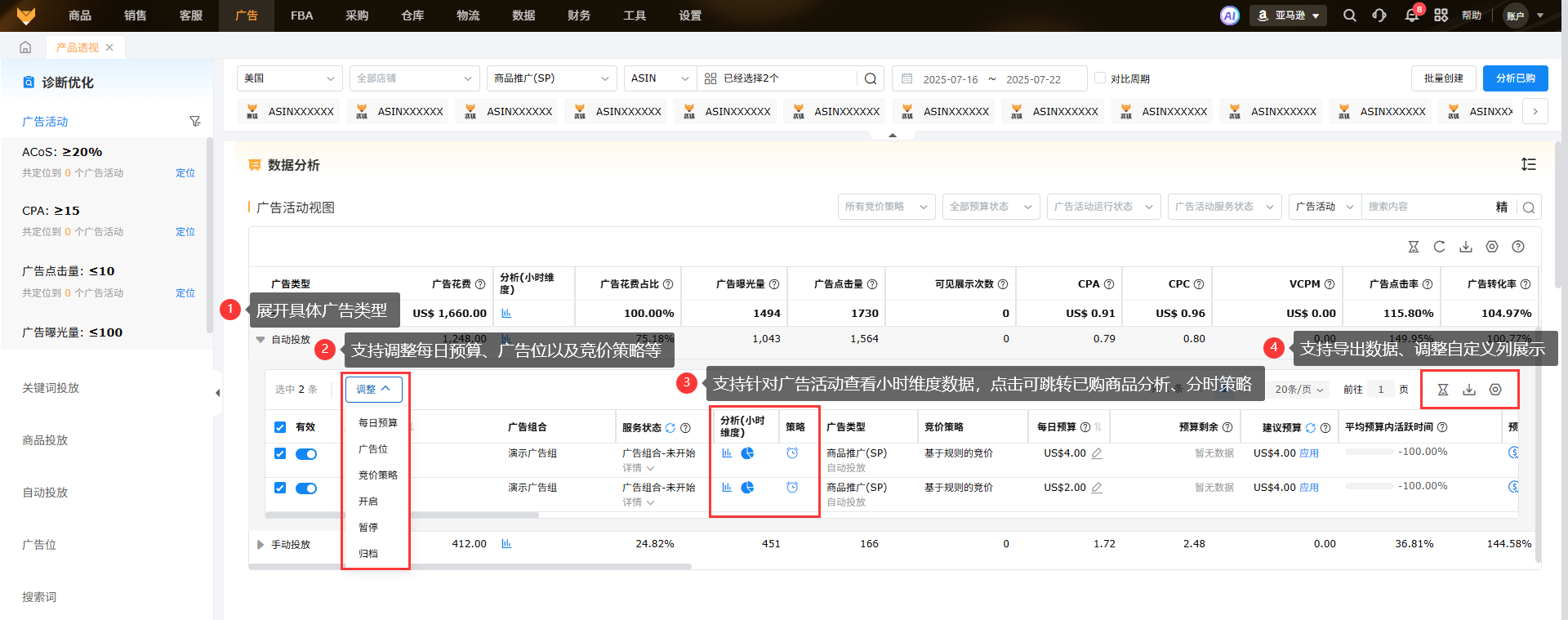Click the download icon in the red-boxed toolbar
The height and width of the screenshot is (620, 1568).
point(1469,390)
